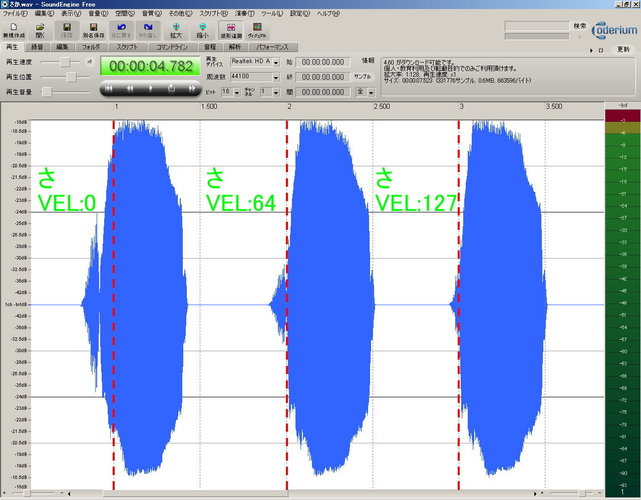Click the search text field
641x500 pixels.
point(537,26)
